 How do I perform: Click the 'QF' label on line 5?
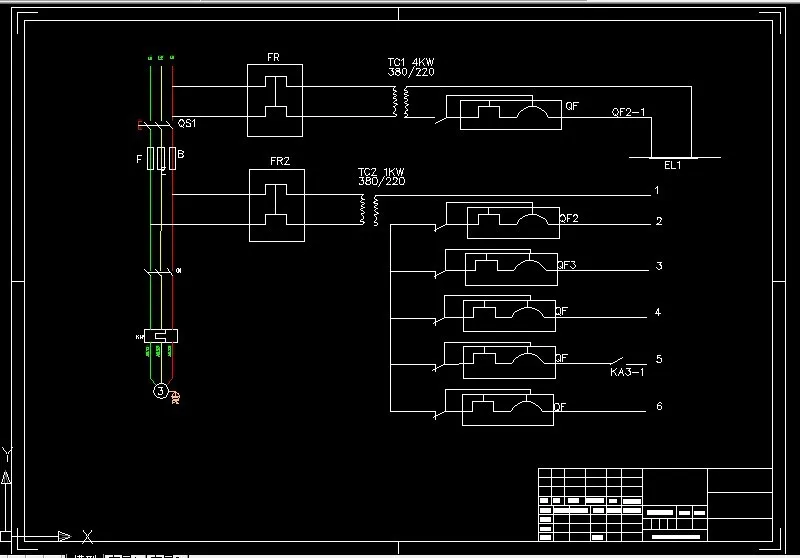pos(561,358)
